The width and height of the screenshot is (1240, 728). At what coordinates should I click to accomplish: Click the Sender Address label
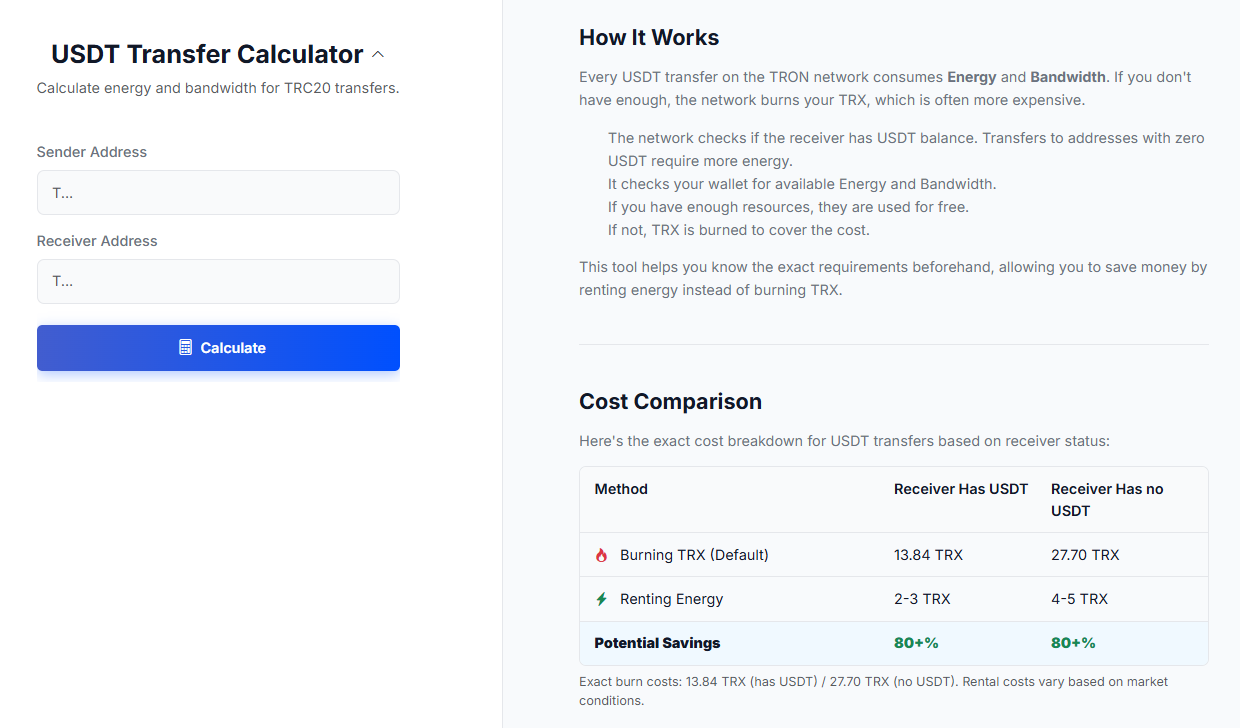coord(92,152)
